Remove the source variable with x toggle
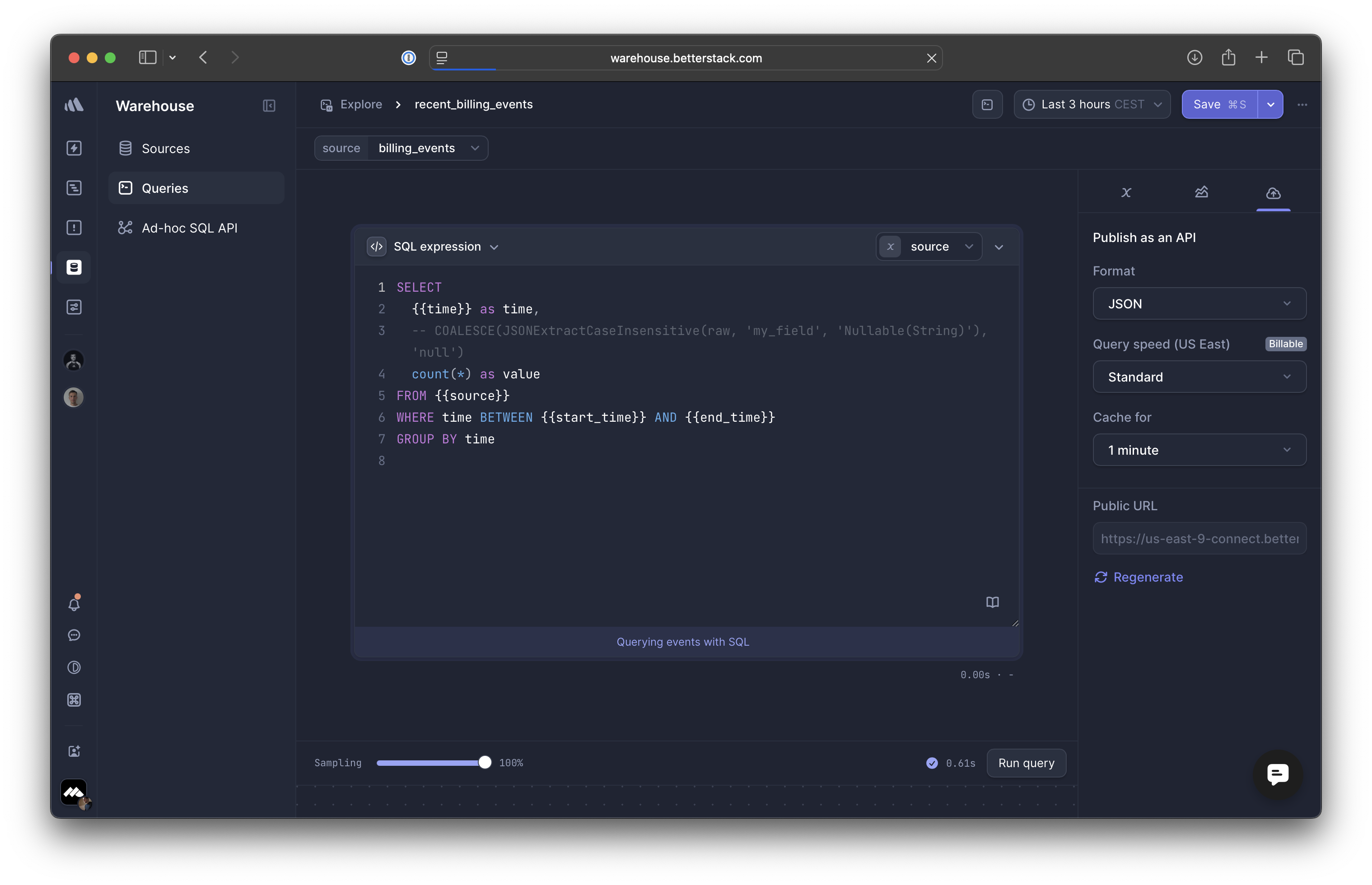The width and height of the screenshot is (1372, 885). [x=890, y=247]
